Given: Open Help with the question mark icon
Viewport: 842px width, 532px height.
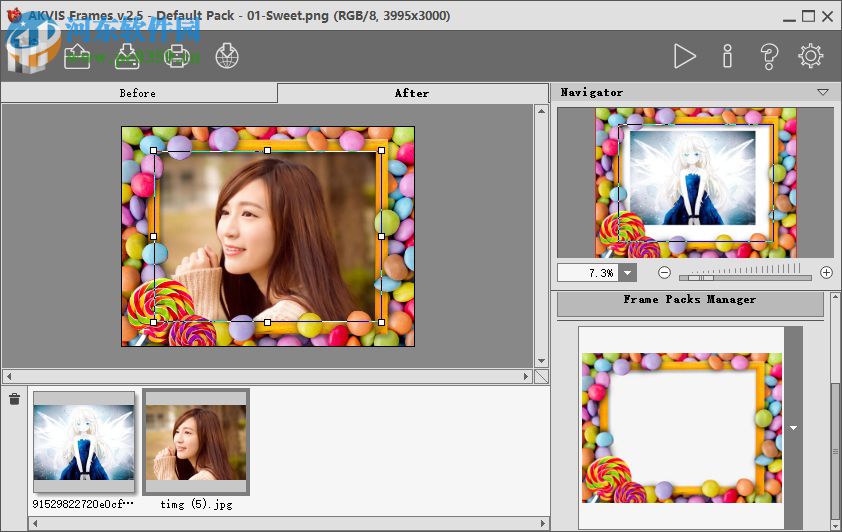Looking at the screenshot, I should 769,56.
